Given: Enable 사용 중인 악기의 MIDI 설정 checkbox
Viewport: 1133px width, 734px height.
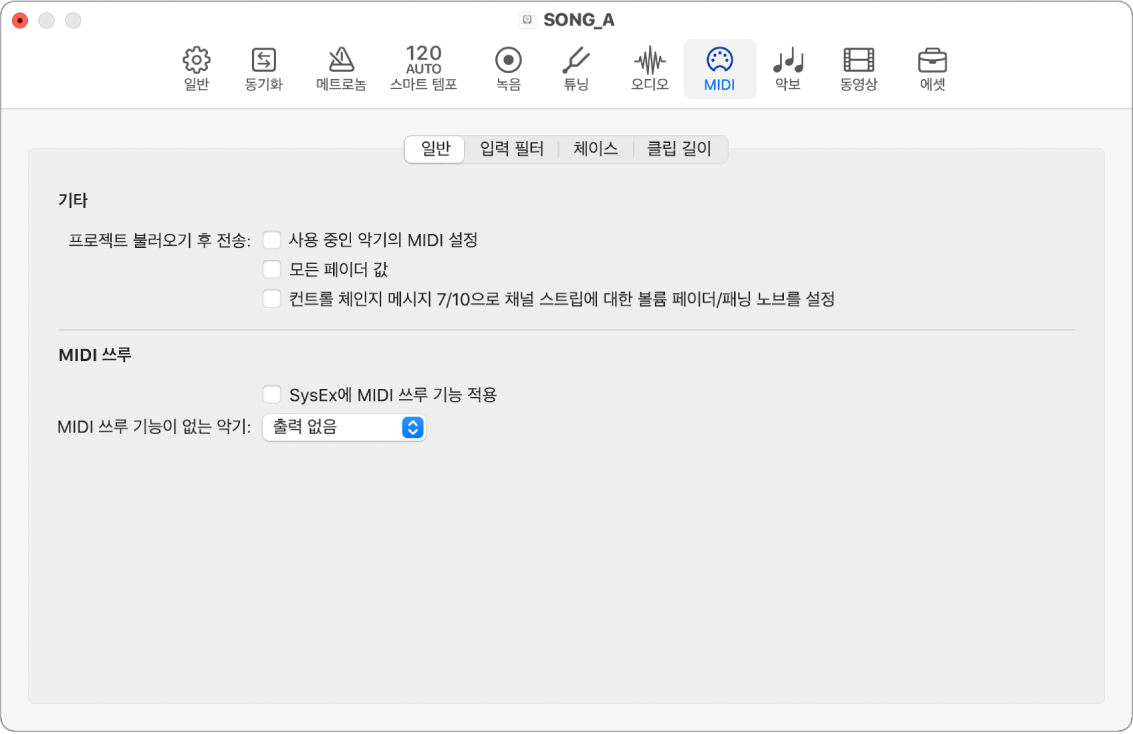Looking at the screenshot, I should pyautogui.click(x=271, y=239).
